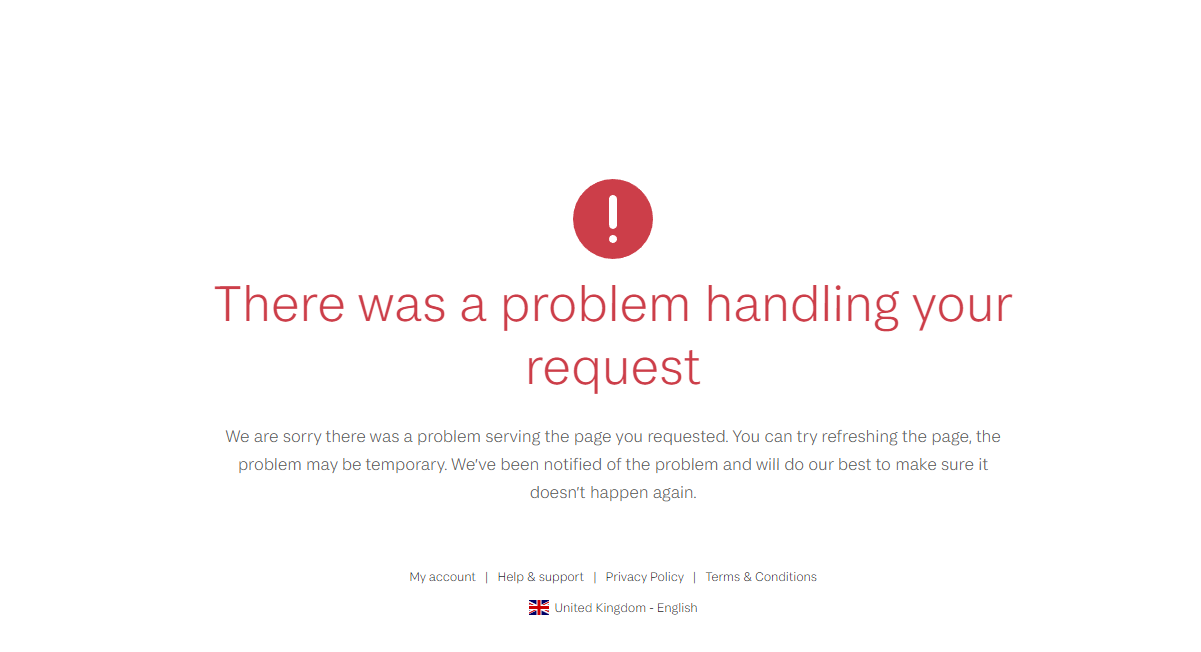Click the separator between Help & support and Privacy Policy
Image resolution: width=1201 pixels, height=652 pixels.
coord(595,577)
